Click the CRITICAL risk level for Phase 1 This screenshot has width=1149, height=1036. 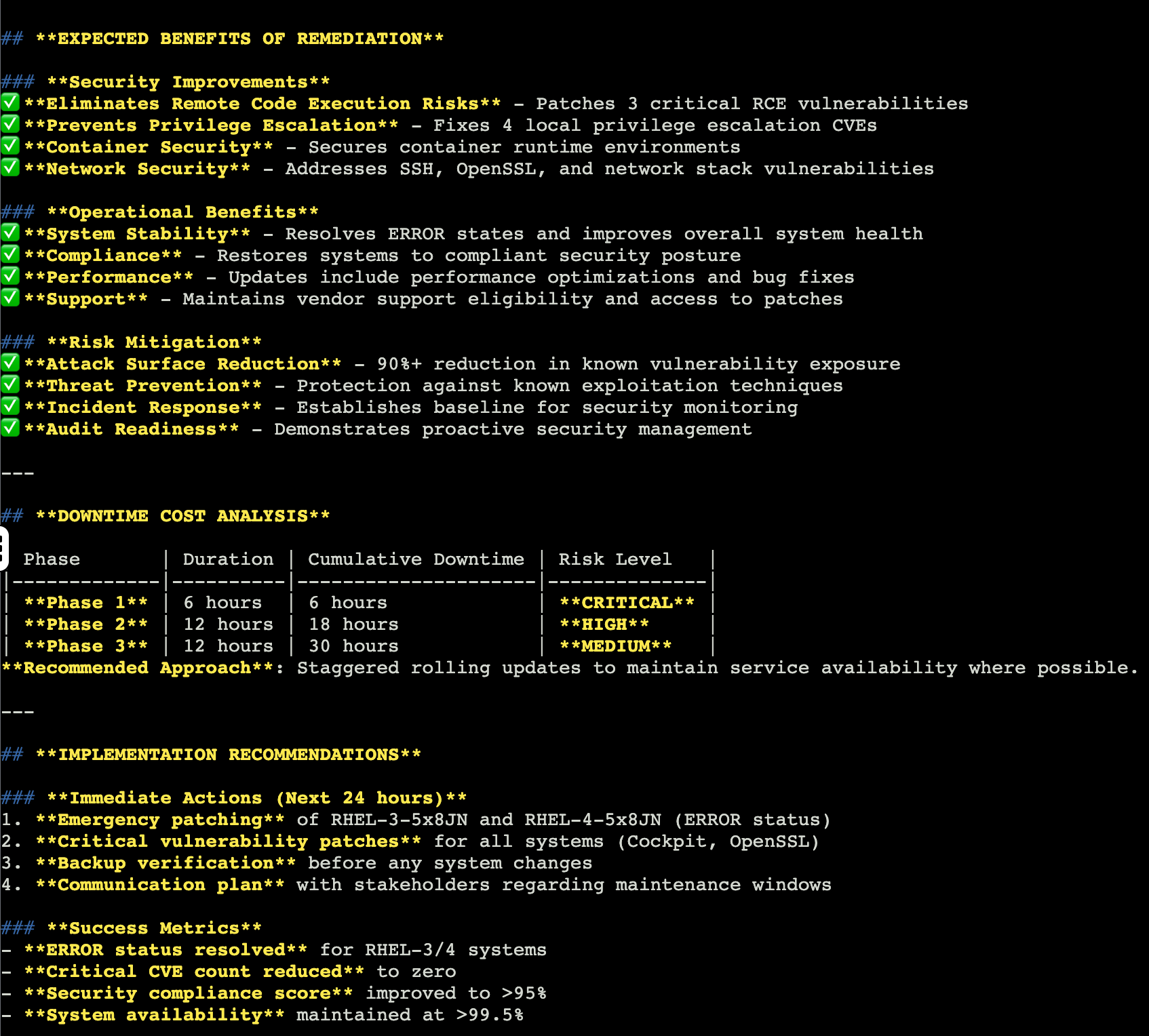[627, 603]
